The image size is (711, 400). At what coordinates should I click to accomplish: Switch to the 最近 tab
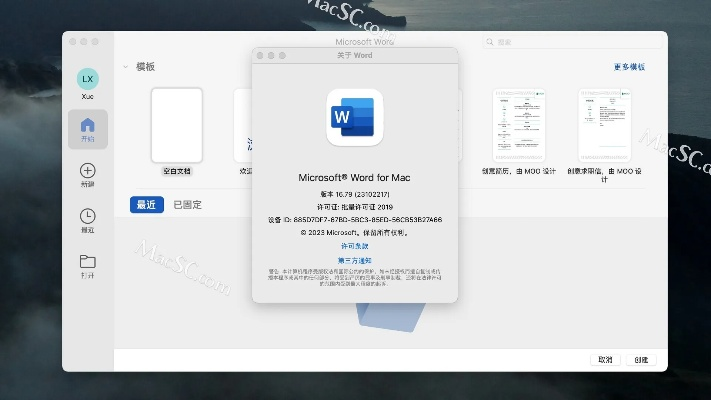(146, 205)
